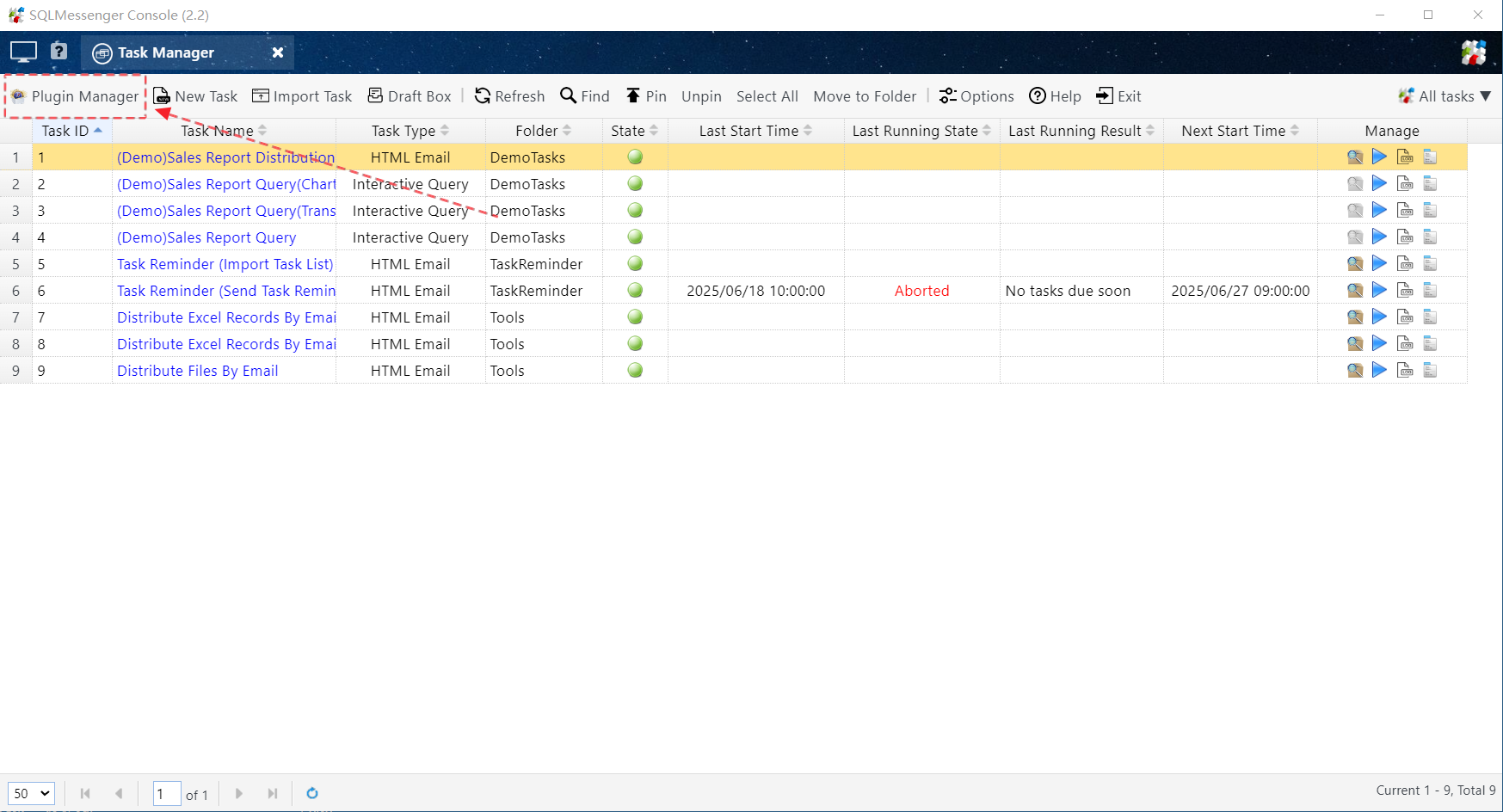
Task: Open the All tasks filter dropdown
Action: pyautogui.click(x=1444, y=96)
